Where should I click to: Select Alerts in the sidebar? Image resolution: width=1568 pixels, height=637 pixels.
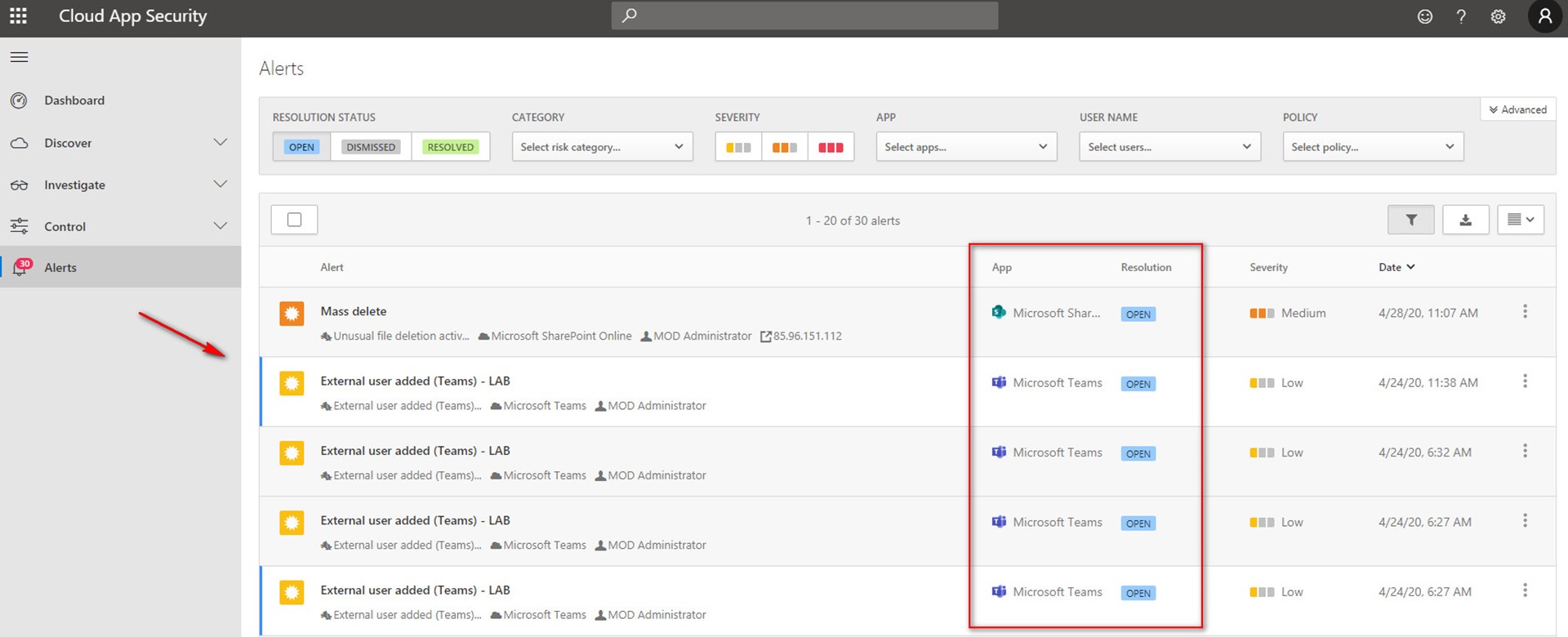[x=121, y=267]
